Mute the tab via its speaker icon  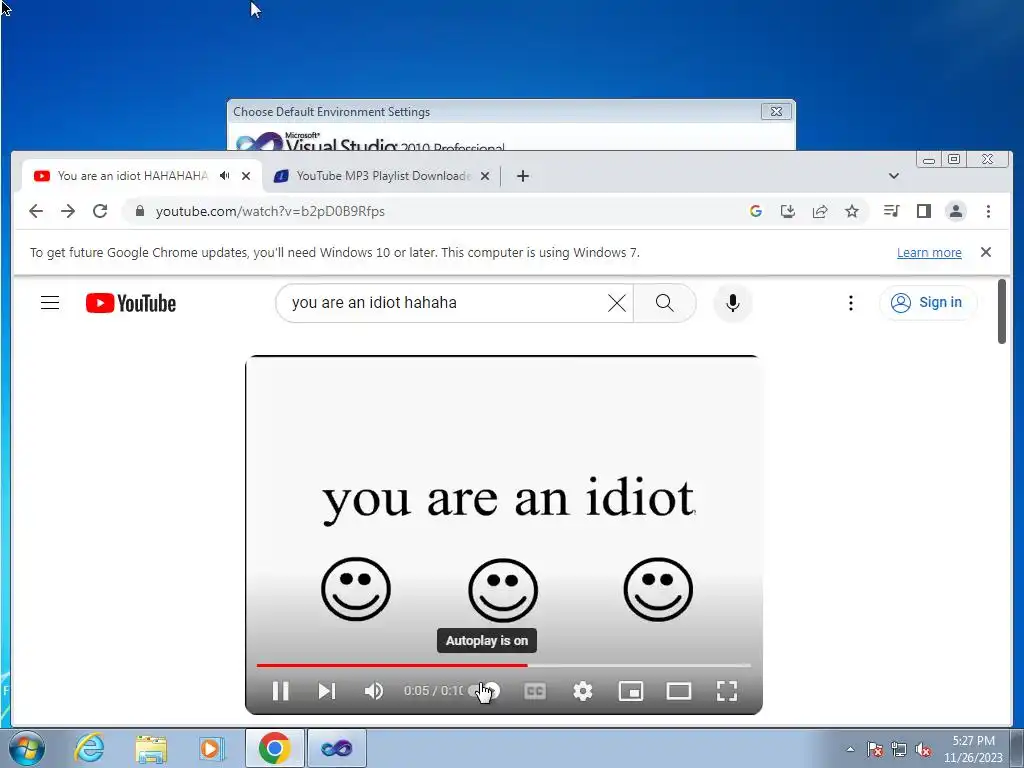pyautogui.click(x=225, y=176)
